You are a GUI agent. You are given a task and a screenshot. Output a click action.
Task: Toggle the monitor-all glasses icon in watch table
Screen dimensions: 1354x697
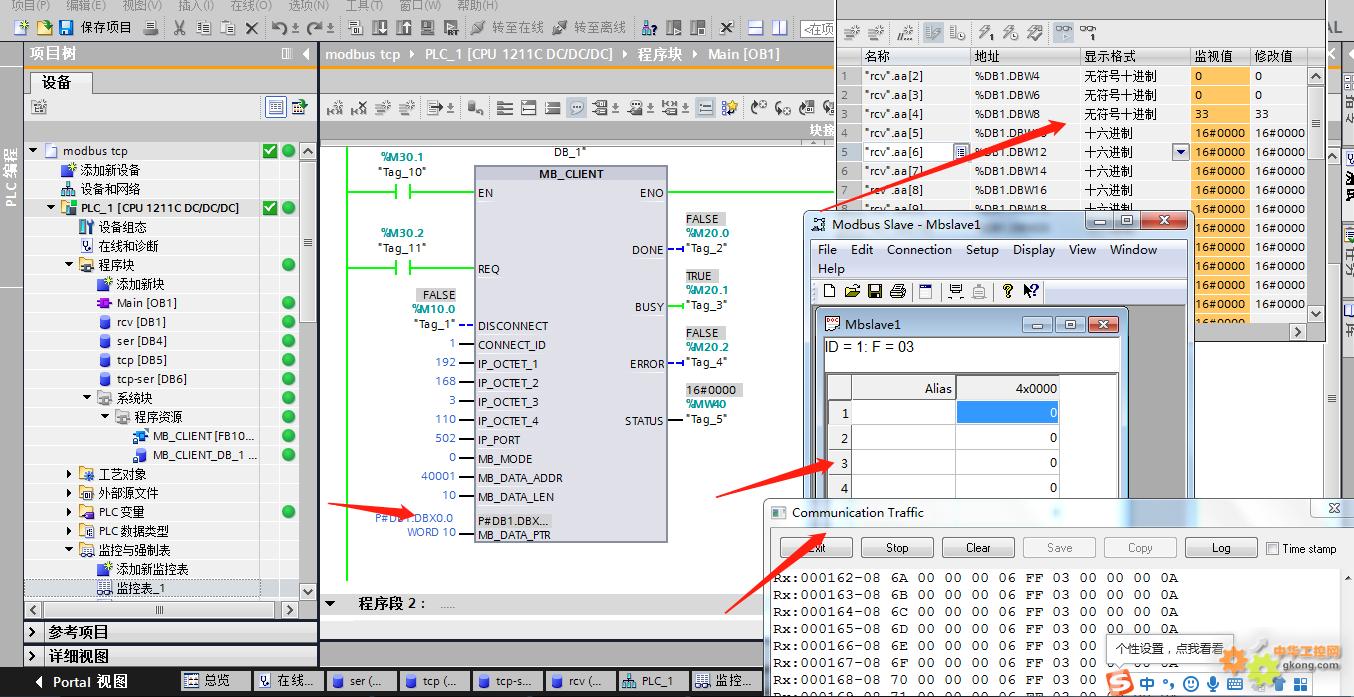(x=1064, y=33)
